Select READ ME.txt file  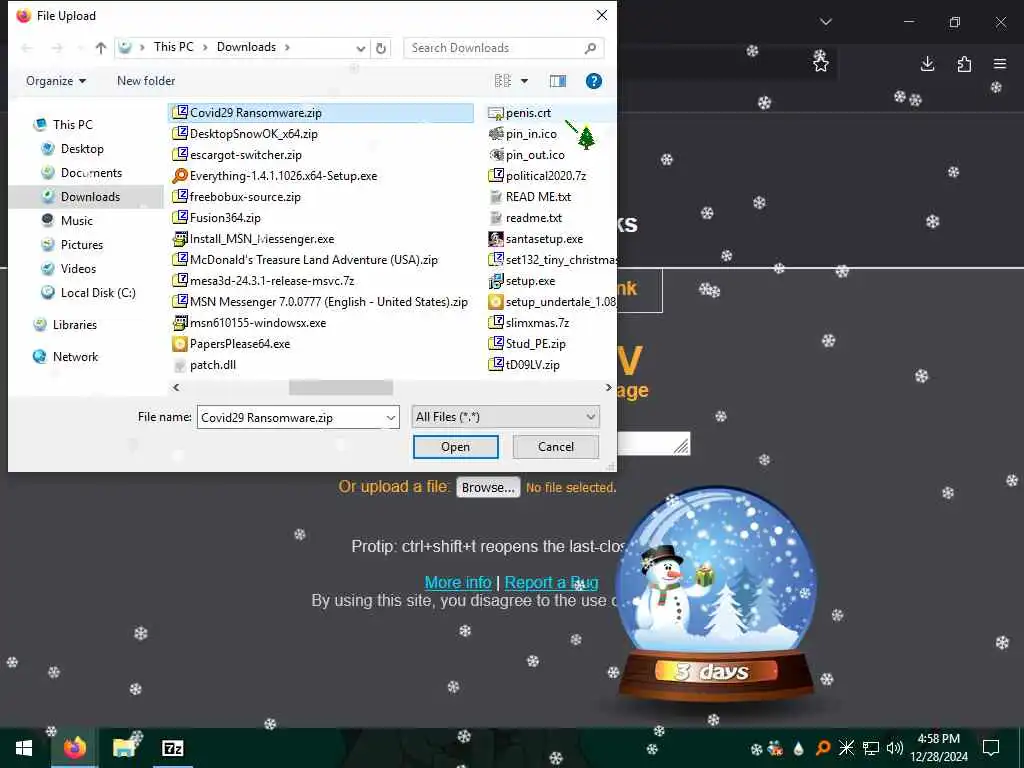coord(530,197)
